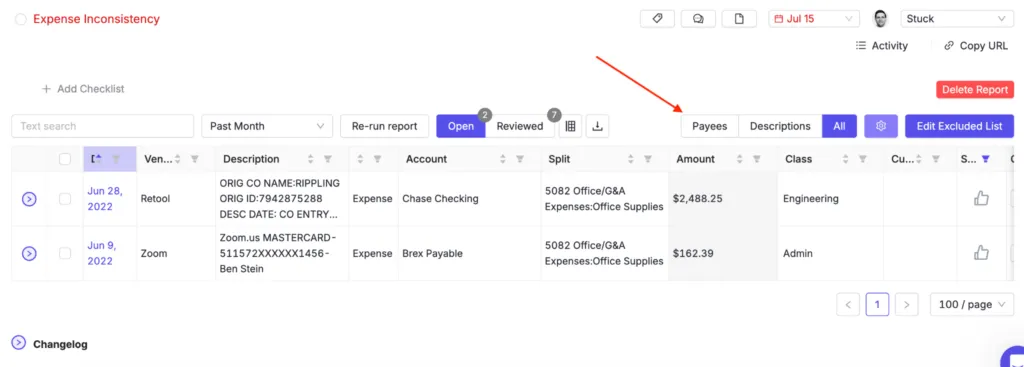Expand the Retool row
The image size is (1024, 367).
(29, 199)
